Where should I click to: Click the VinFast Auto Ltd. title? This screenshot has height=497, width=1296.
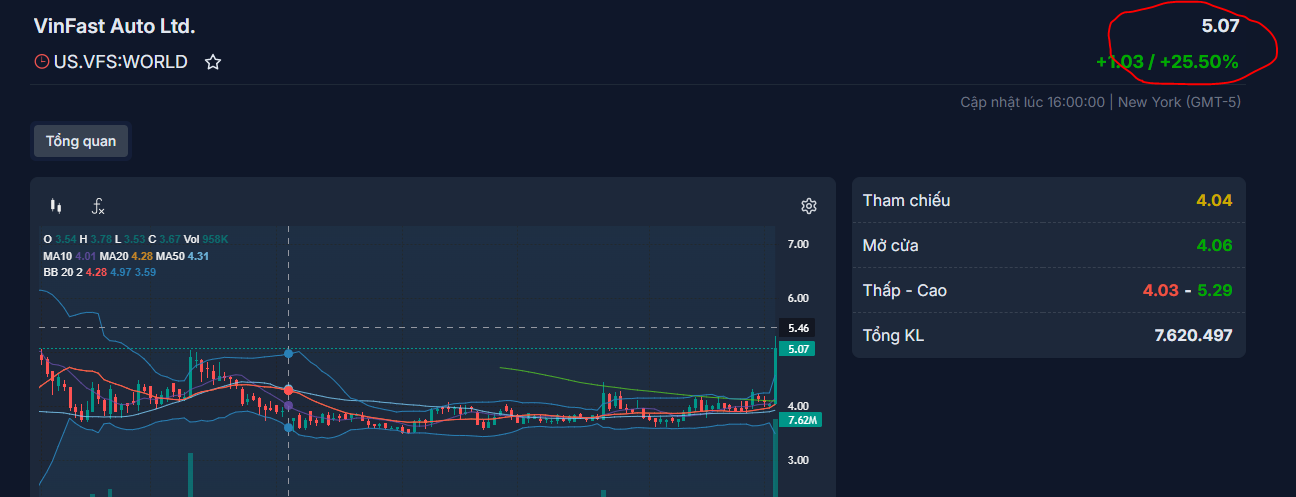pyautogui.click(x=114, y=26)
